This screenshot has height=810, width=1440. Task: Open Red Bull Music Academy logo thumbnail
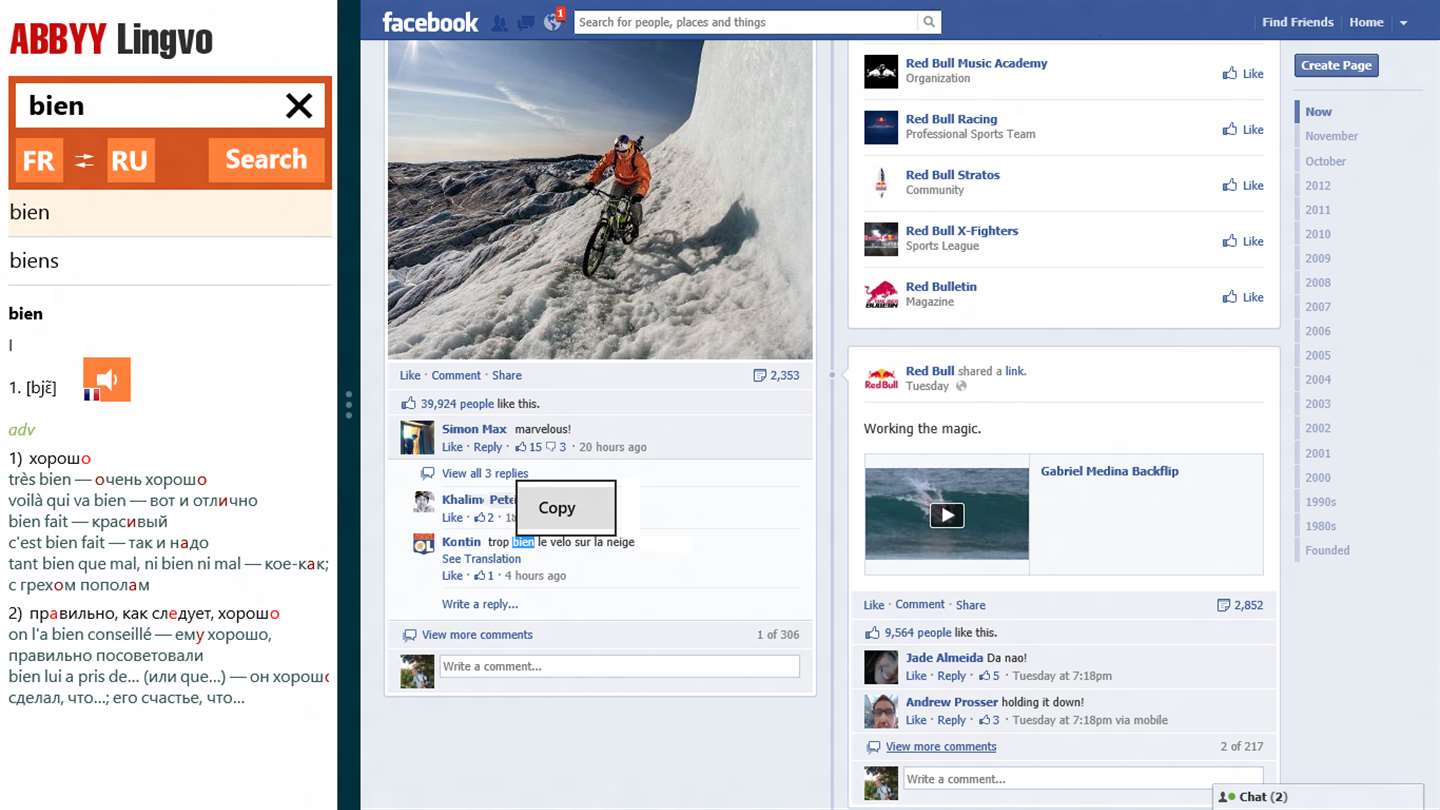click(x=881, y=71)
